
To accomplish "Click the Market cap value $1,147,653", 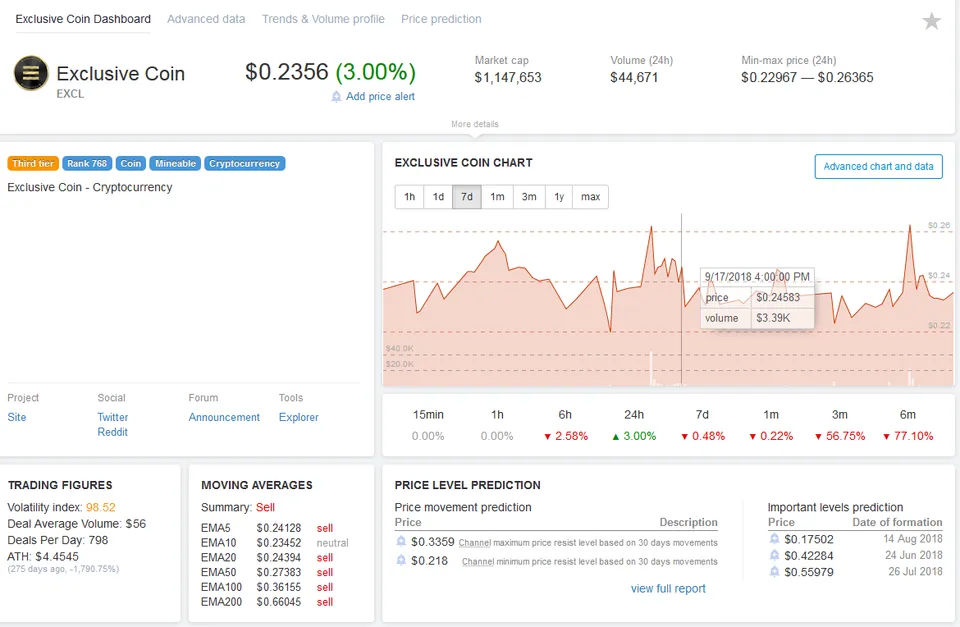I will 508,78.
